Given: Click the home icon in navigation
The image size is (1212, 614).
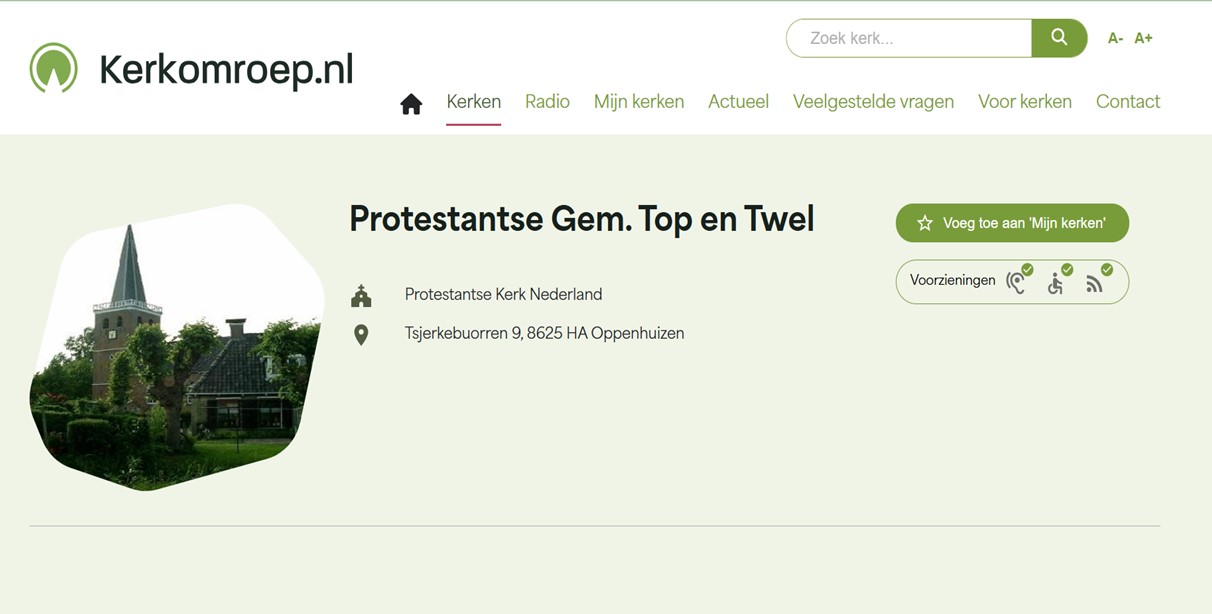Looking at the screenshot, I should tap(411, 104).
